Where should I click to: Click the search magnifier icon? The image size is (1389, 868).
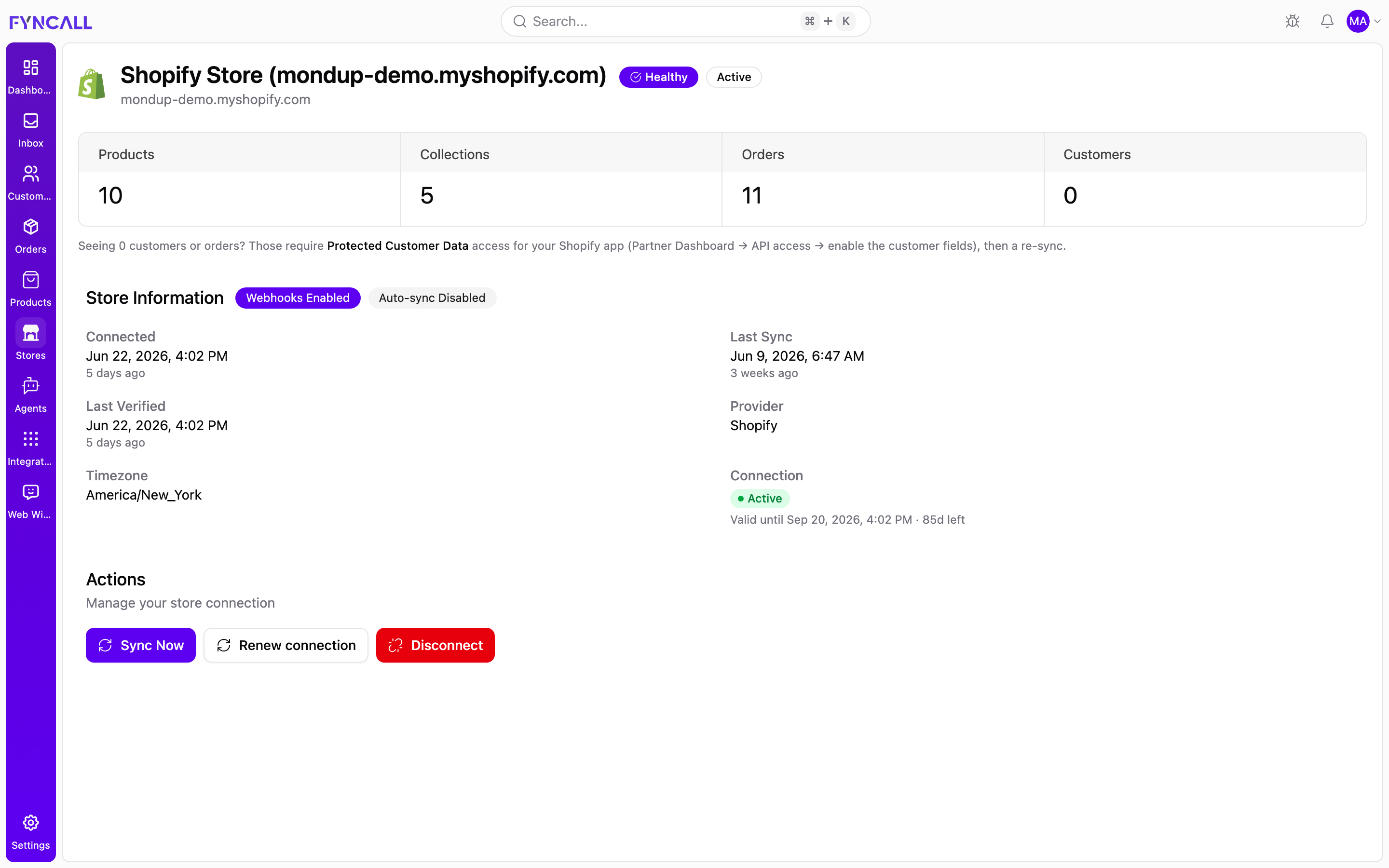click(520, 21)
